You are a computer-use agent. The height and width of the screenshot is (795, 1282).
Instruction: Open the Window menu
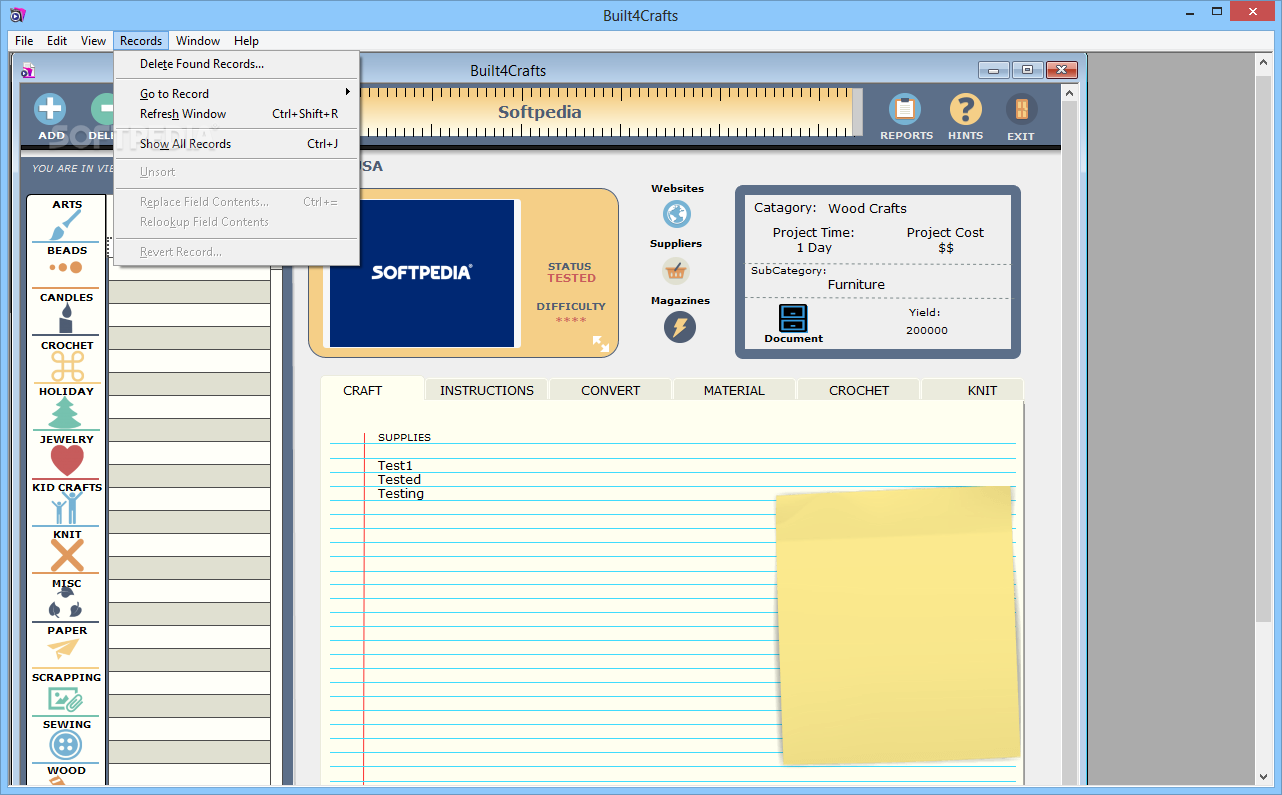click(x=198, y=41)
